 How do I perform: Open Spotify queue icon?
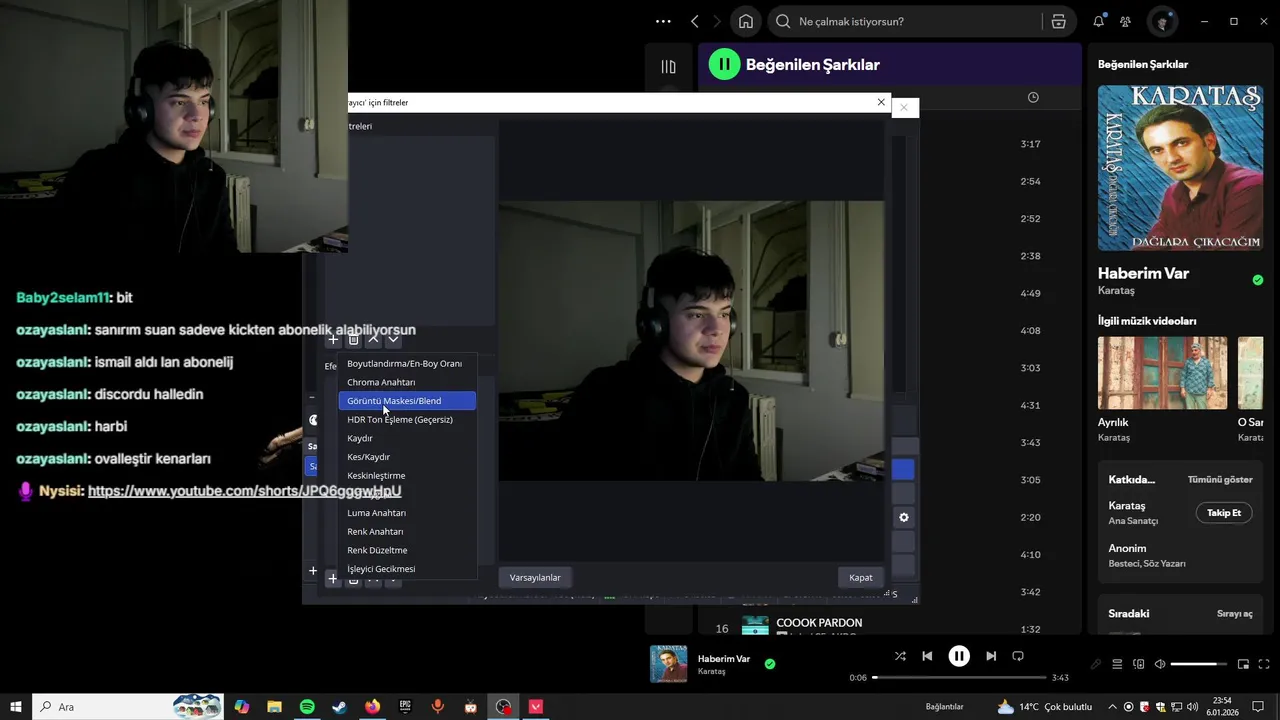pyautogui.click(x=1117, y=664)
